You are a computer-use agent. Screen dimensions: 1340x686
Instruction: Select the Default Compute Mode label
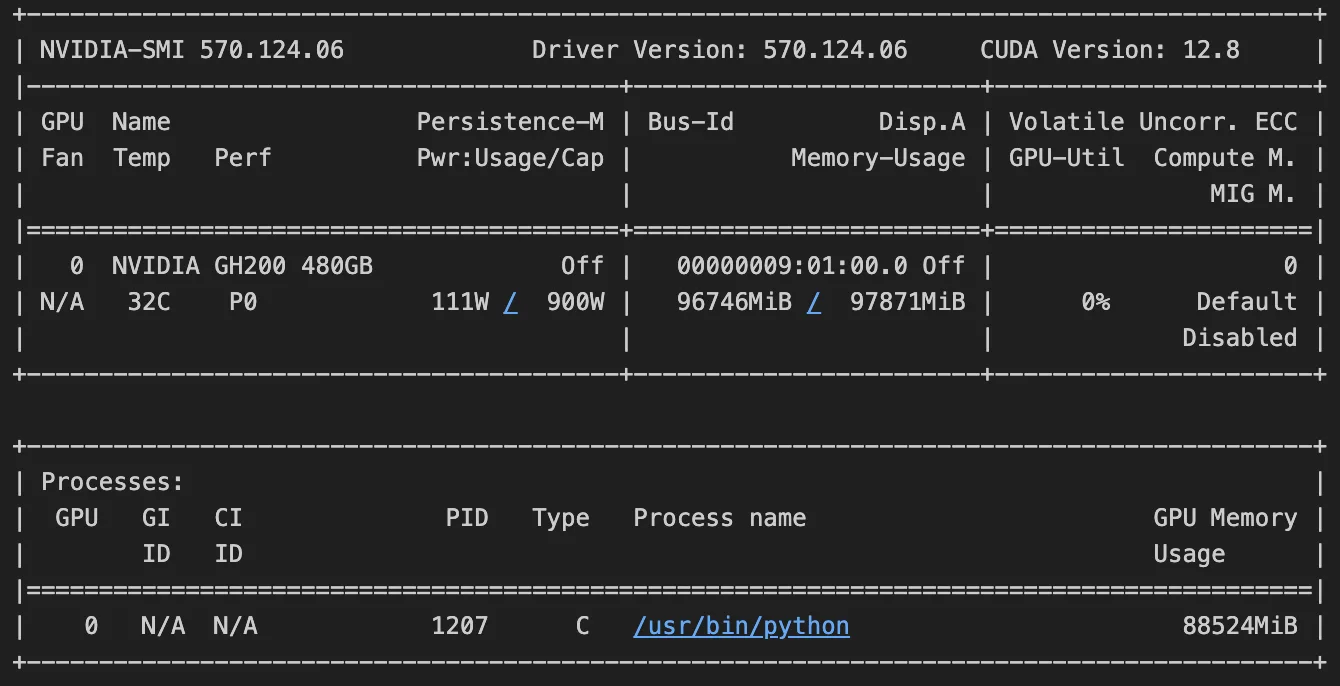click(1246, 302)
